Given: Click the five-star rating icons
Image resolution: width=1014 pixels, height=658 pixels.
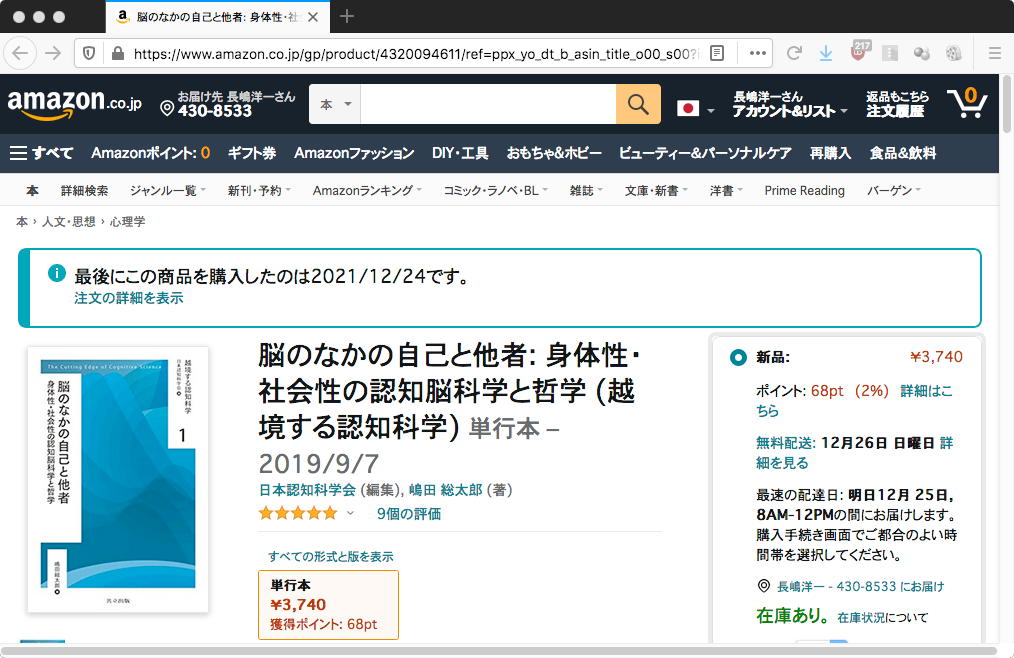Looking at the screenshot, I should (298, 514).
